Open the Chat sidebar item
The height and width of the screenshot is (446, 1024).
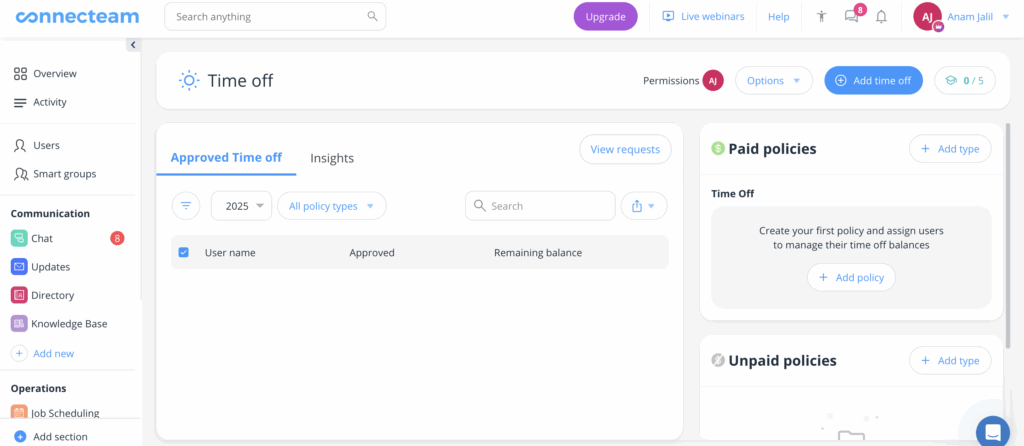point(42,239)
